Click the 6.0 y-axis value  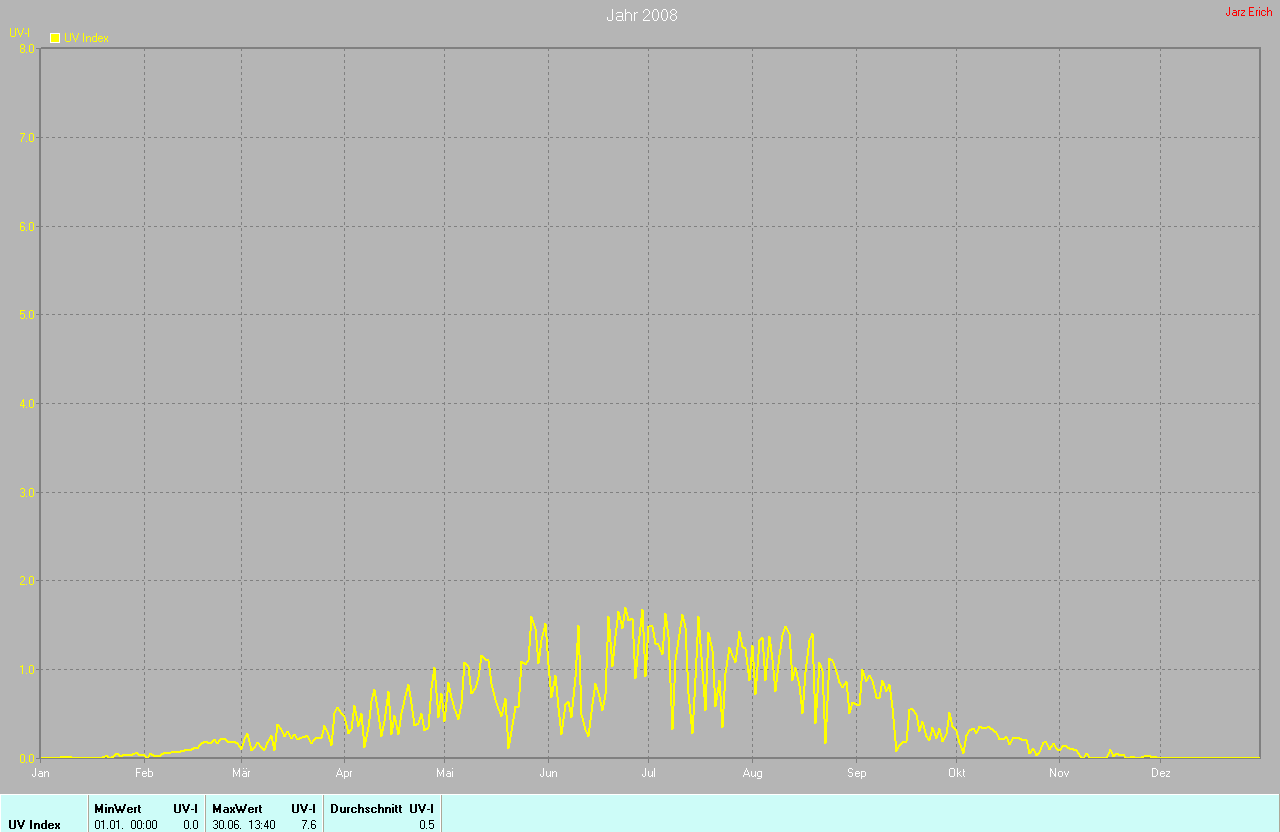(x=27, y=226)
